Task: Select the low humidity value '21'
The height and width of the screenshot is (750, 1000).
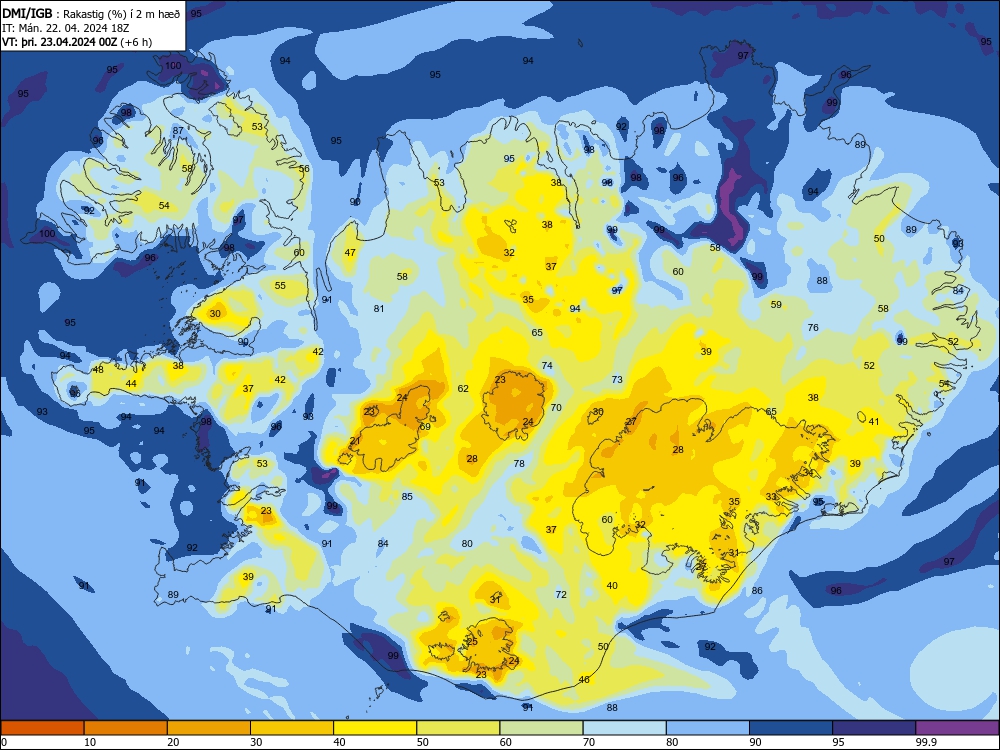Action: (355, 441)
